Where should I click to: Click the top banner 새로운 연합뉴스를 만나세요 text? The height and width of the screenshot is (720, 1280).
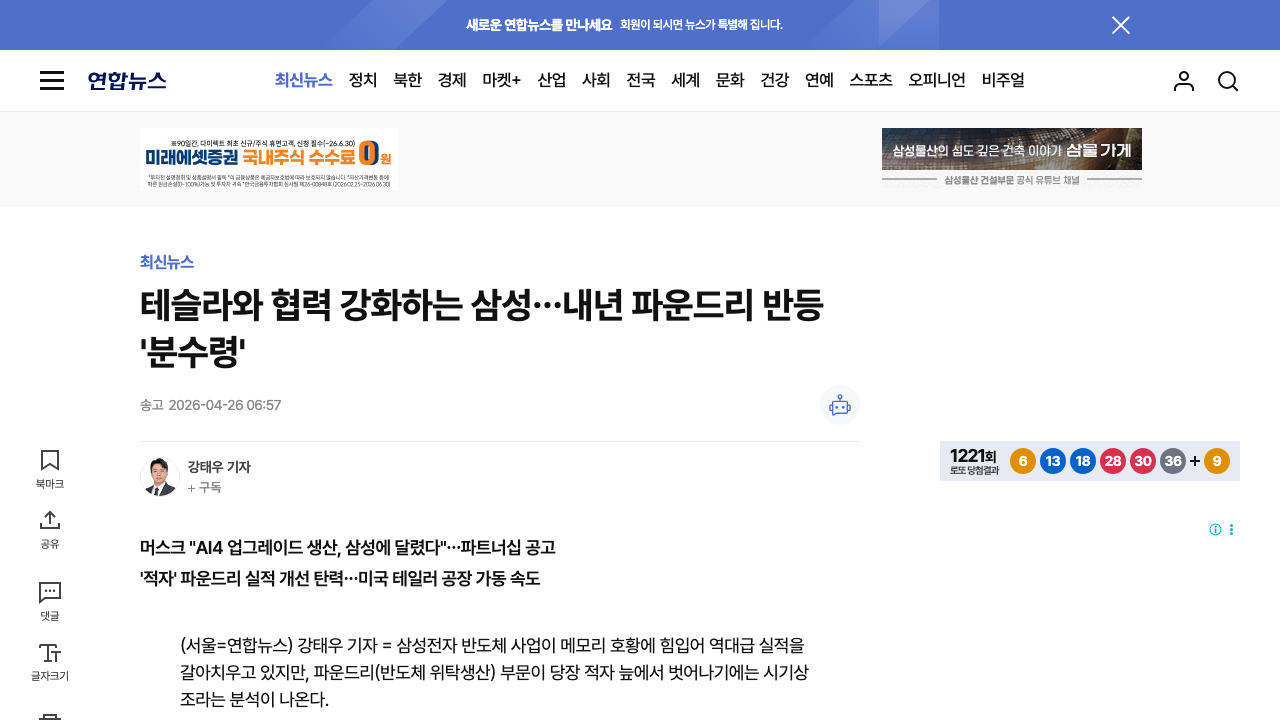[x=539, y=25]
